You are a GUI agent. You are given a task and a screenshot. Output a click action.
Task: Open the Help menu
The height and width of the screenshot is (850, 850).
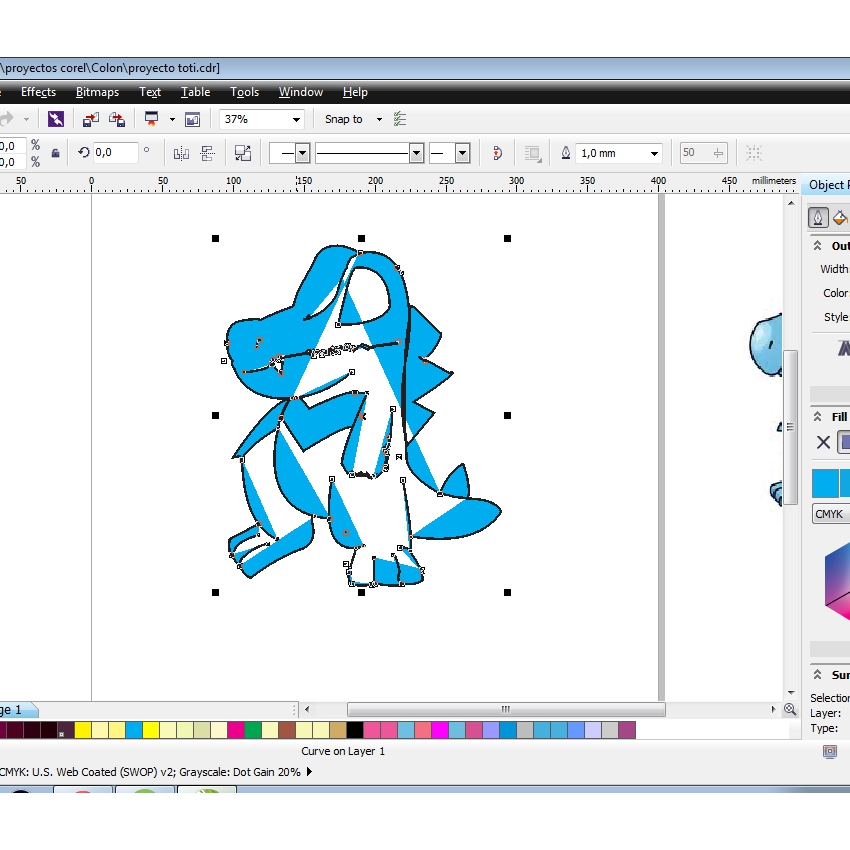coord(356,92)
